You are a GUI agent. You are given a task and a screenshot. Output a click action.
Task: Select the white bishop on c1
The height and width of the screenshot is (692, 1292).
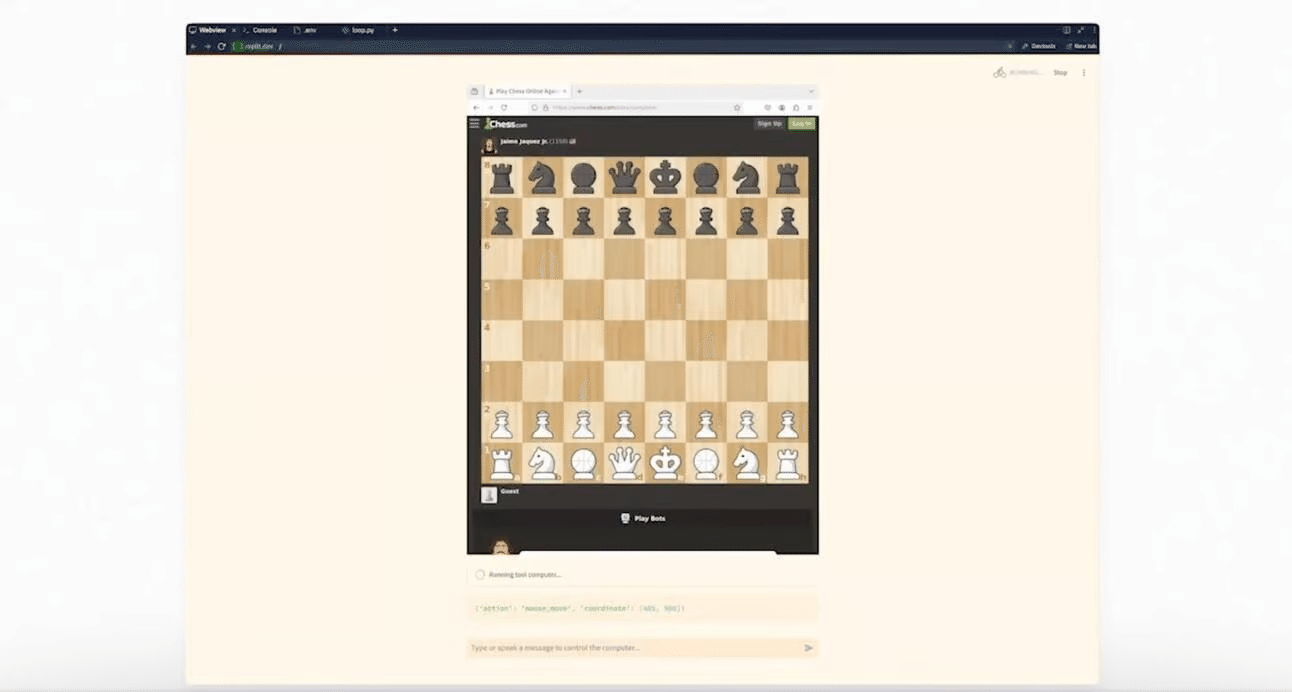583,464
